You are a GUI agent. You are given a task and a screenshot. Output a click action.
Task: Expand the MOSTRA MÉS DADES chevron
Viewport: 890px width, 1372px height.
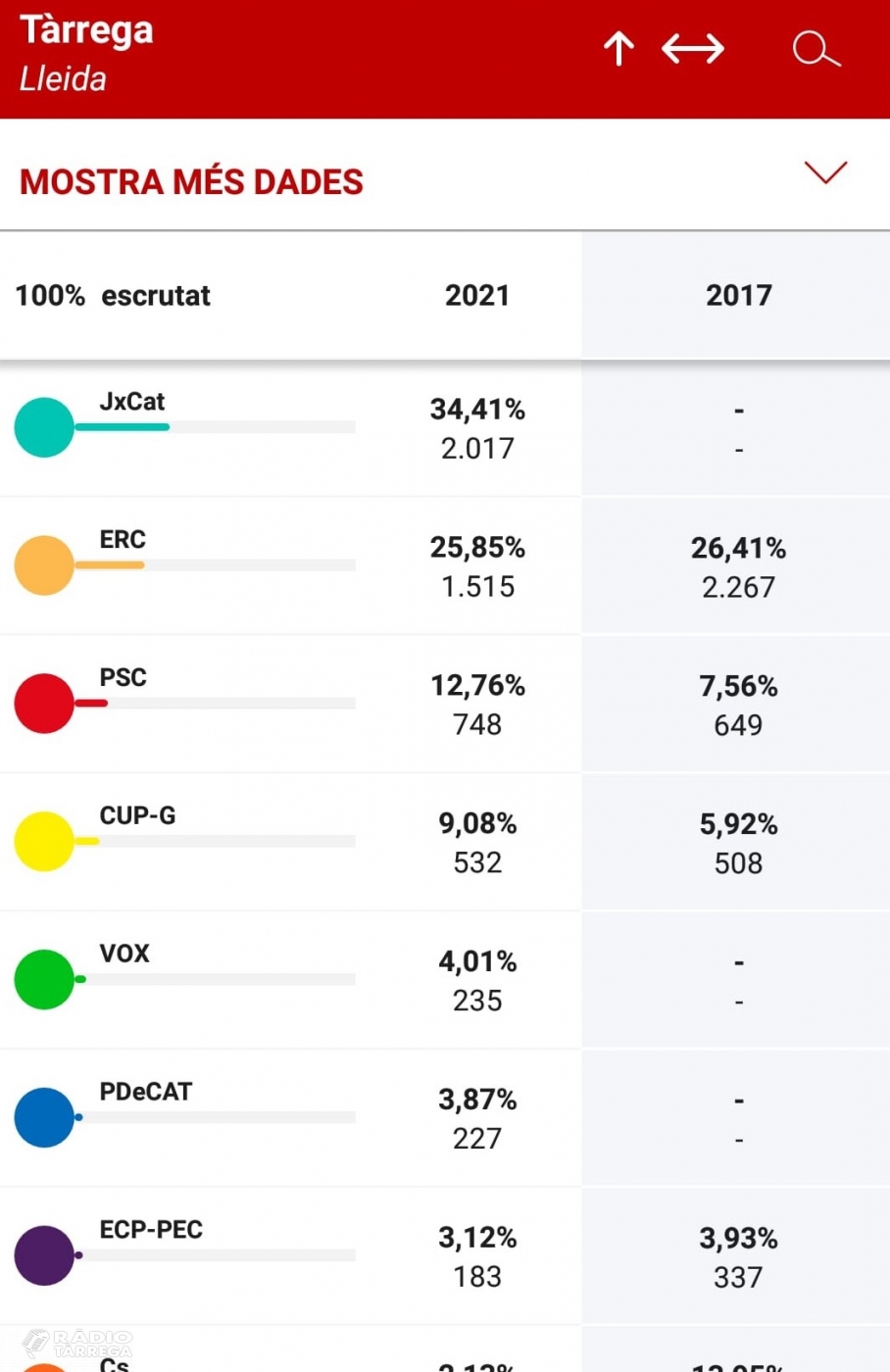click(x=825, y=172)
